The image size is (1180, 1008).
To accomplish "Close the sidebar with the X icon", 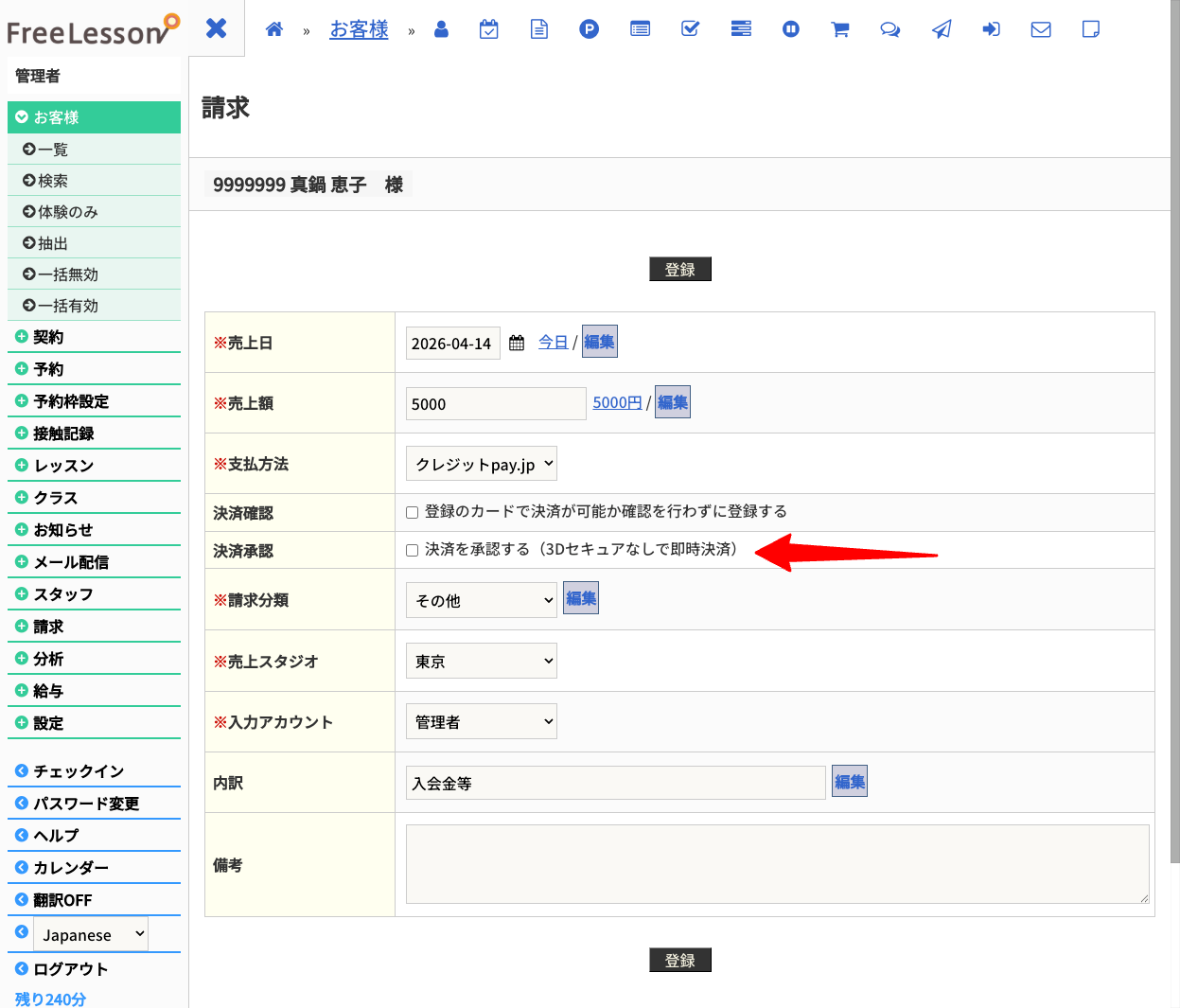I will pos(217,28).
